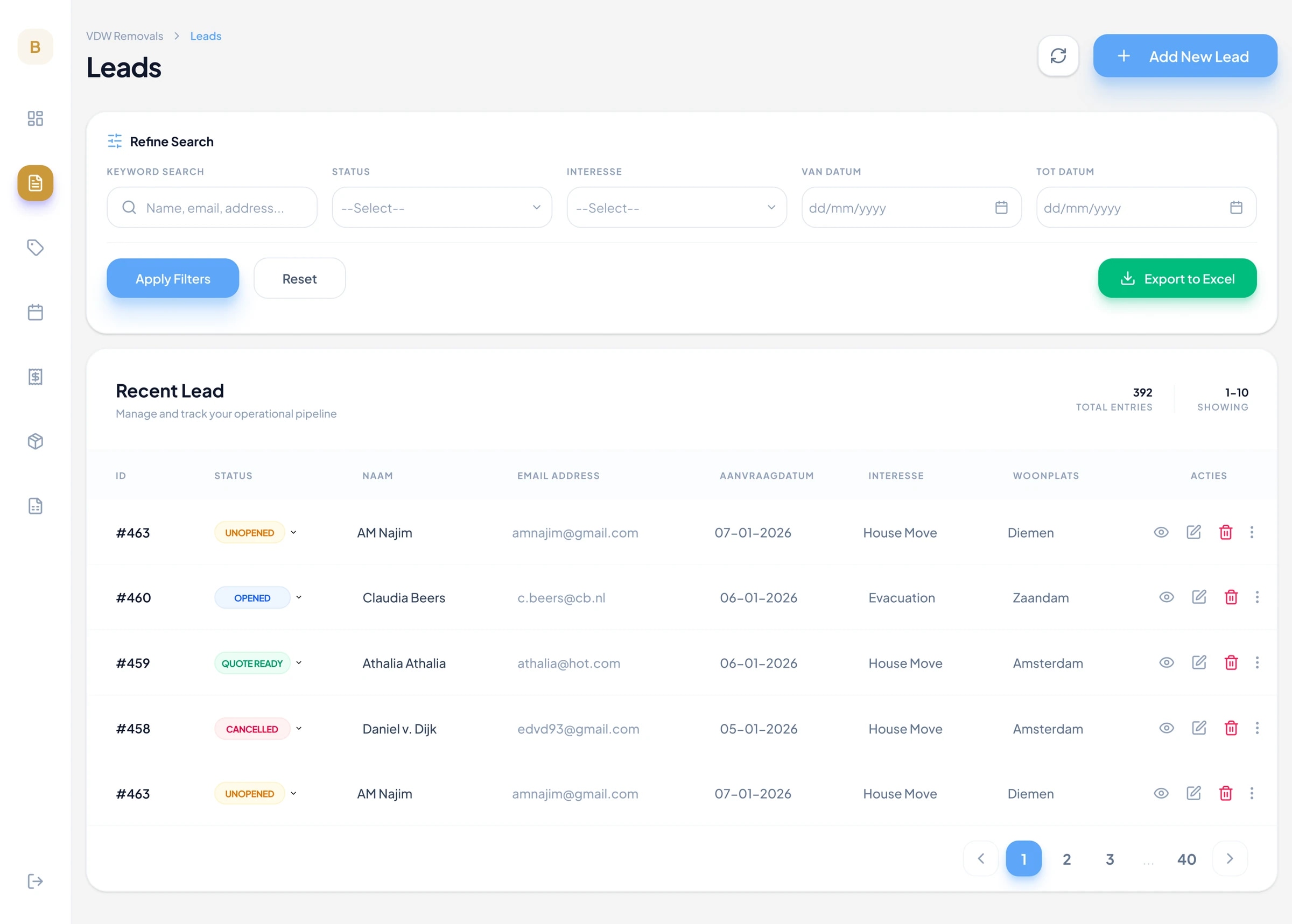Delete the first AM Najim lead row
The height and width of the screenshot is (924, 1292).
tap(1225, 532)
